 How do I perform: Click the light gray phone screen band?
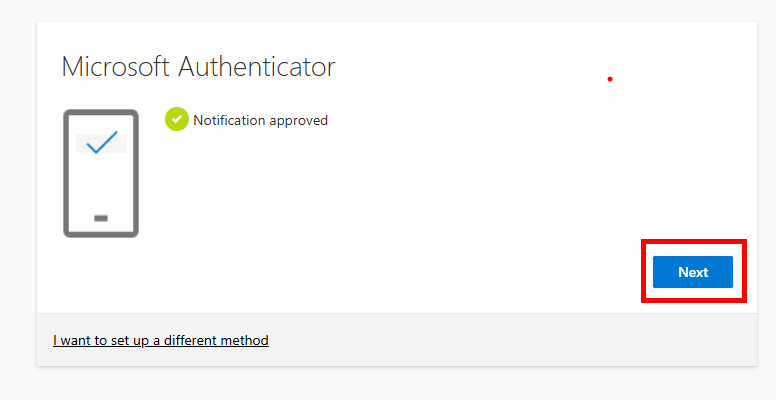coord(82,143)
